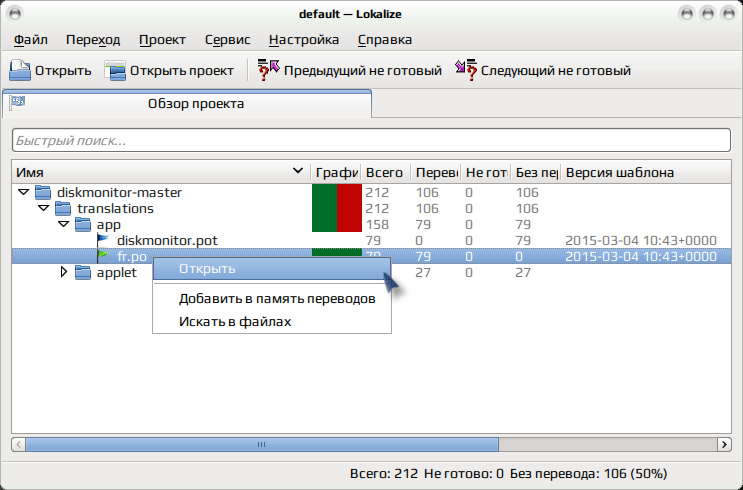Click status bar text Без перевода: 106 (50%)
This screenshot has height=490, width=743.
pyautogui.click(x=589, y=473)
